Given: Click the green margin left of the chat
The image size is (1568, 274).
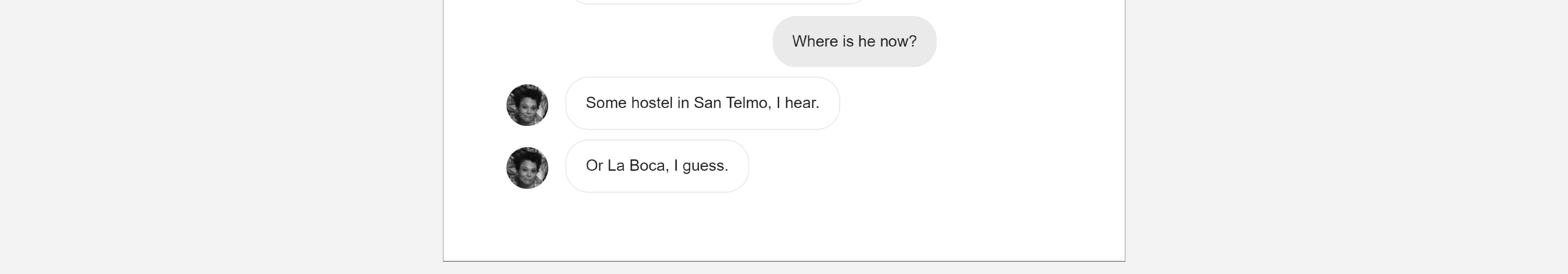Looking at the screenshot, I should (472, 122).
